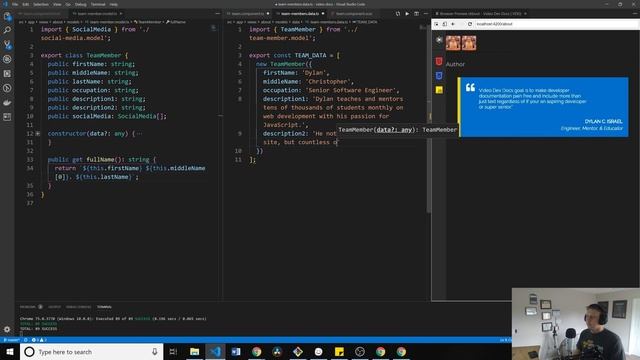This screenshot has height=360, width=640.
Task: Switch to the team-member.model.ts tab
Action: coord(97,13)
